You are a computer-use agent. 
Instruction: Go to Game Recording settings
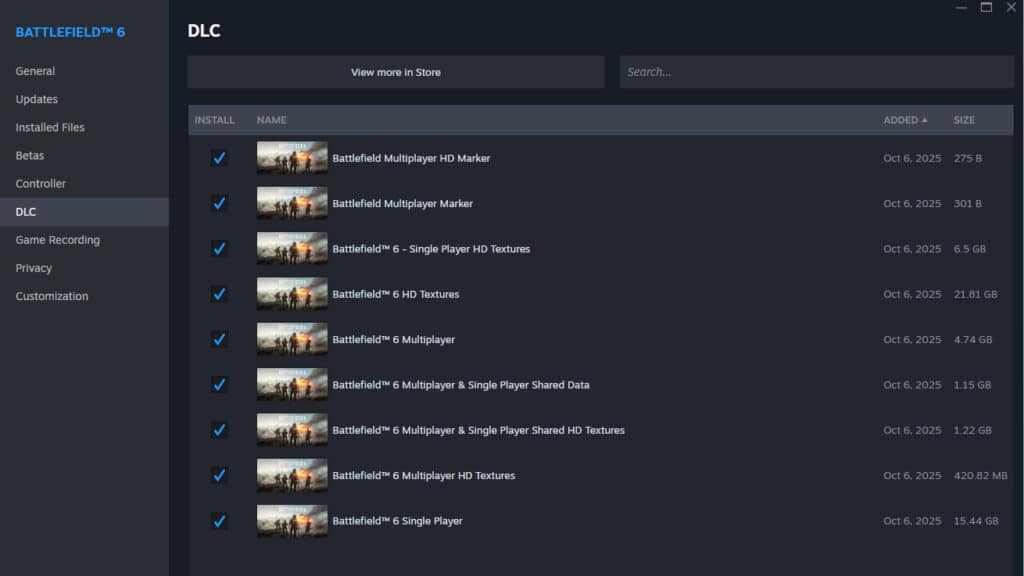pos(57,240)
